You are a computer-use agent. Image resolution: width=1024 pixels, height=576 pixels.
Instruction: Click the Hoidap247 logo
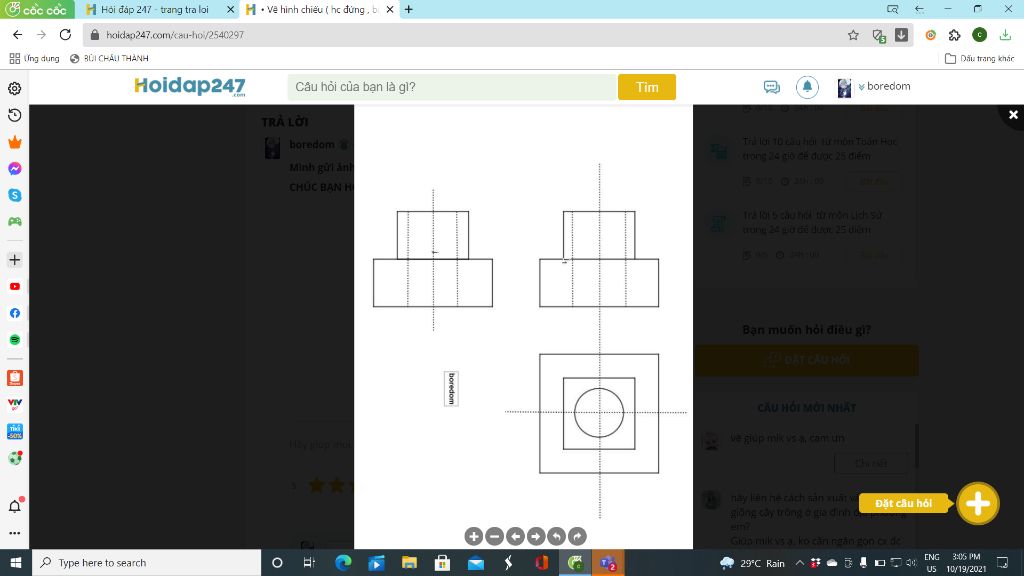(189, 86)
